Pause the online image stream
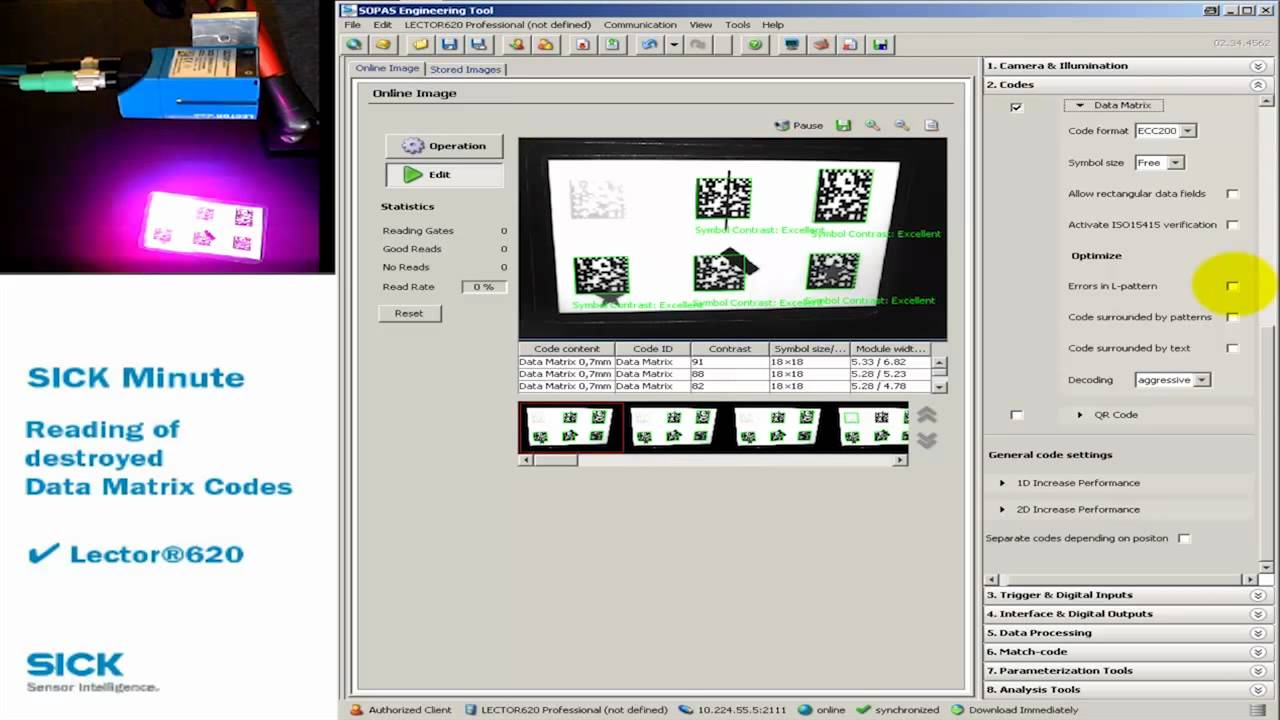 [x=799, y=126]
